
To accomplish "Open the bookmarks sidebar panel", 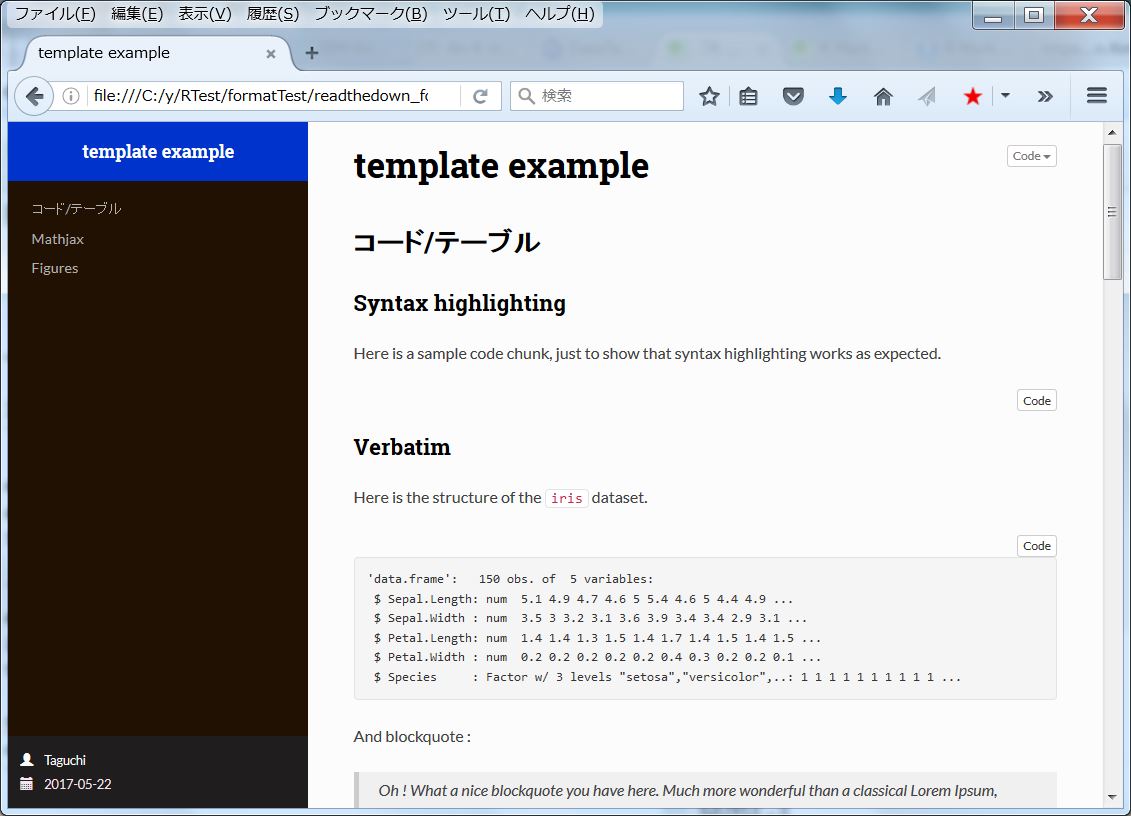I will (748, 96).
